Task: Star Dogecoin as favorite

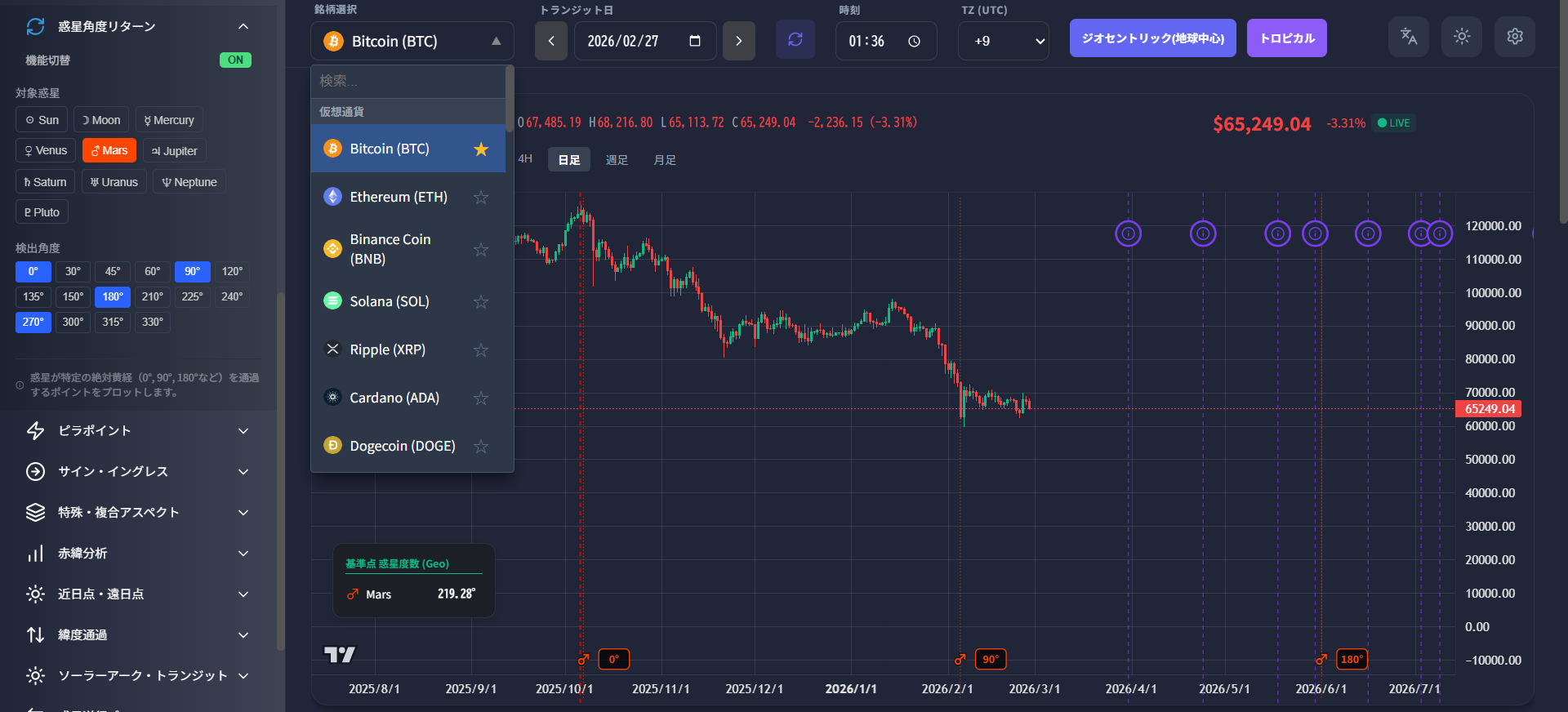Action: (x=481, y=446)
